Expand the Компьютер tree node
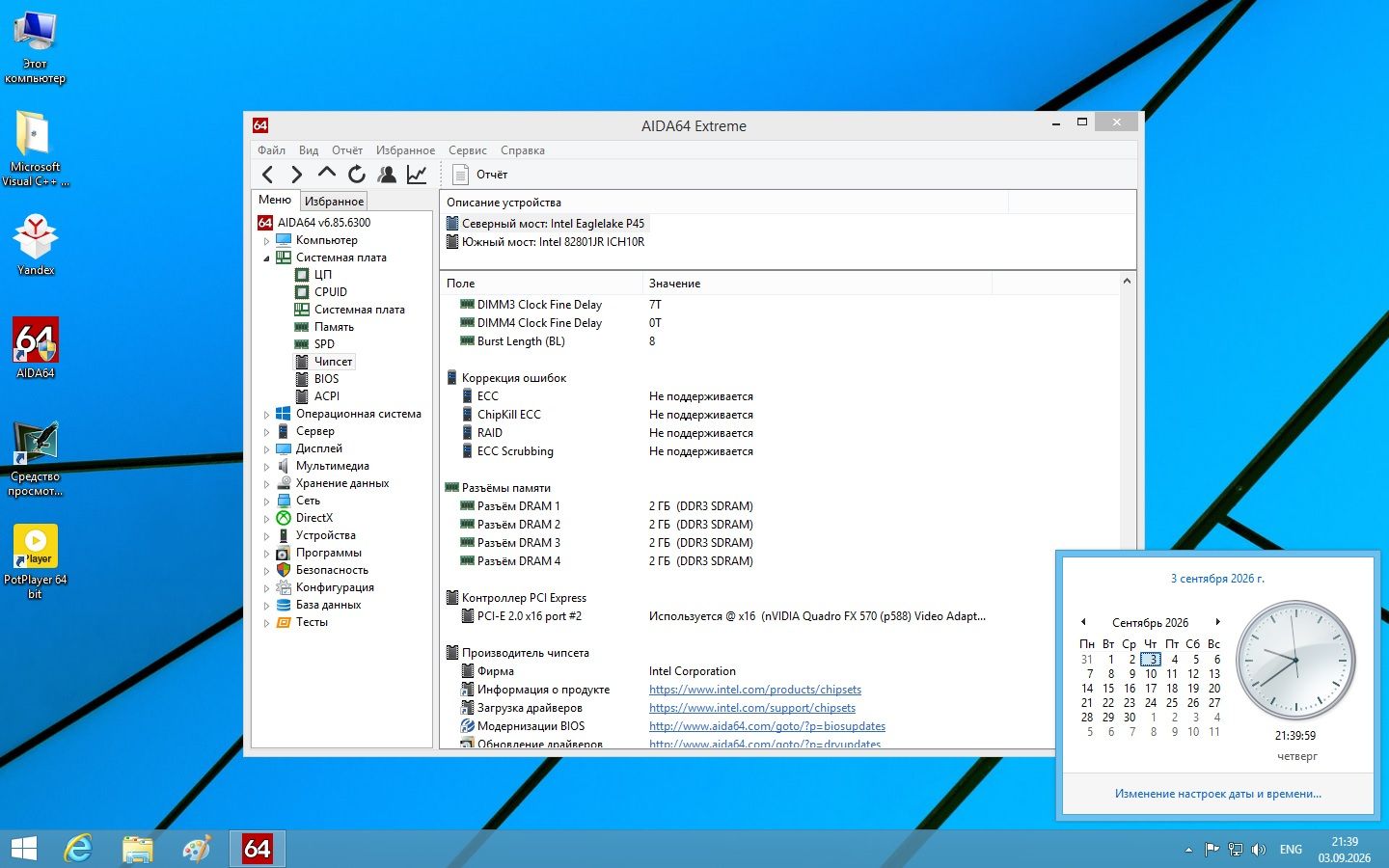Viewport: 1389px width, 868px height. coord(267,241)
